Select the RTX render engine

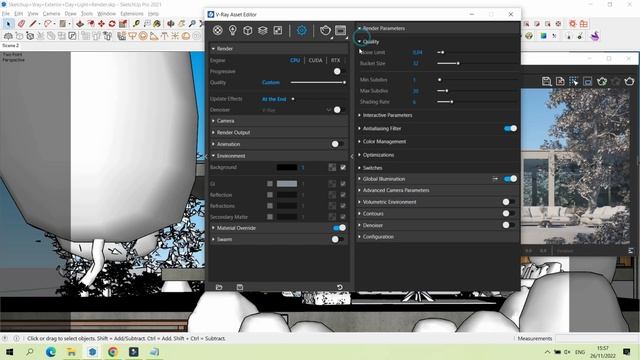coord(336,60)
